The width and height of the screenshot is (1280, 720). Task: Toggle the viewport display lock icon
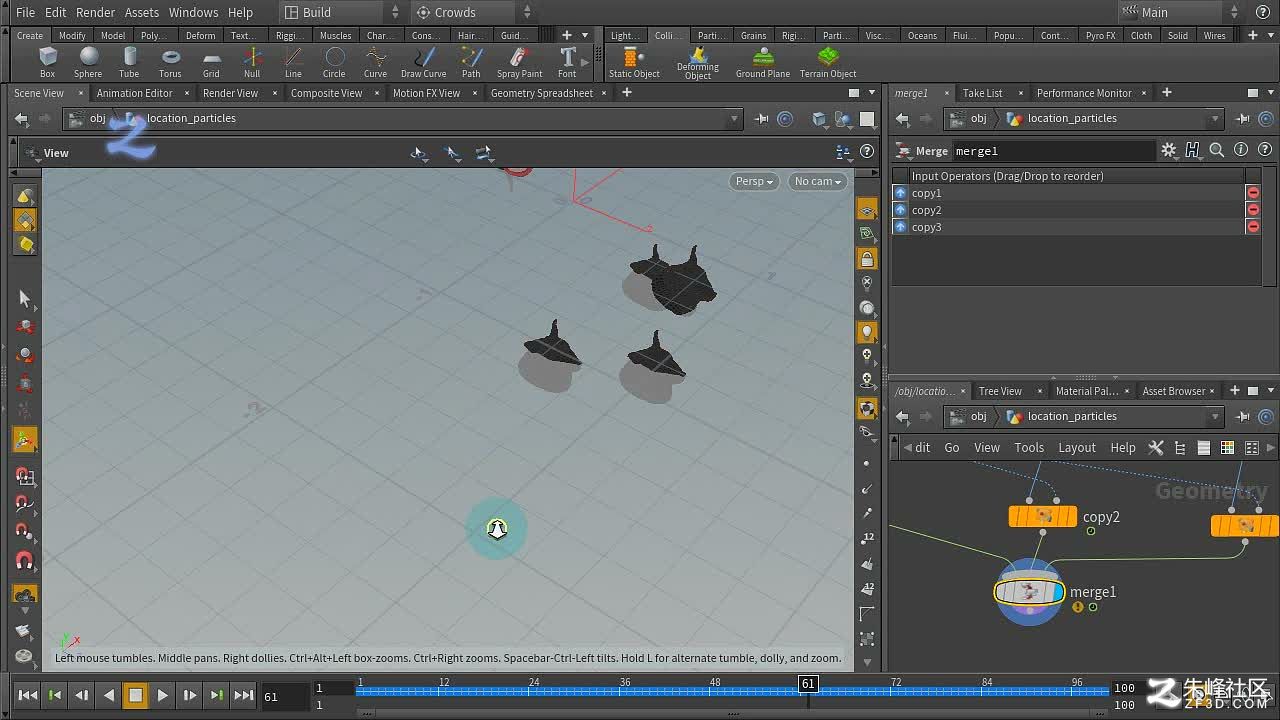tap(867, 259)
